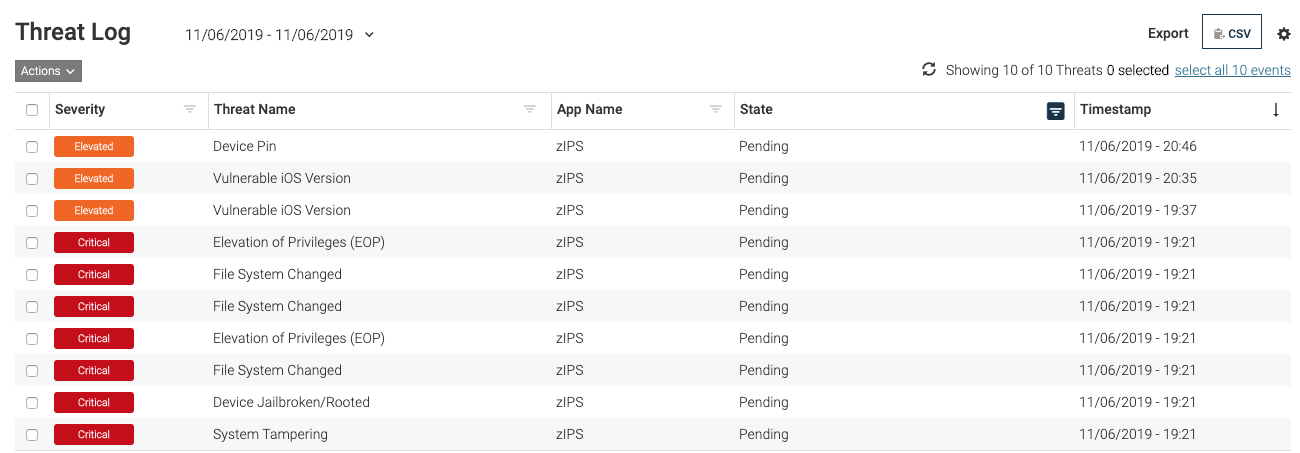
Task: Export the threat log as CSV
Action: (x=1231, y=33)
